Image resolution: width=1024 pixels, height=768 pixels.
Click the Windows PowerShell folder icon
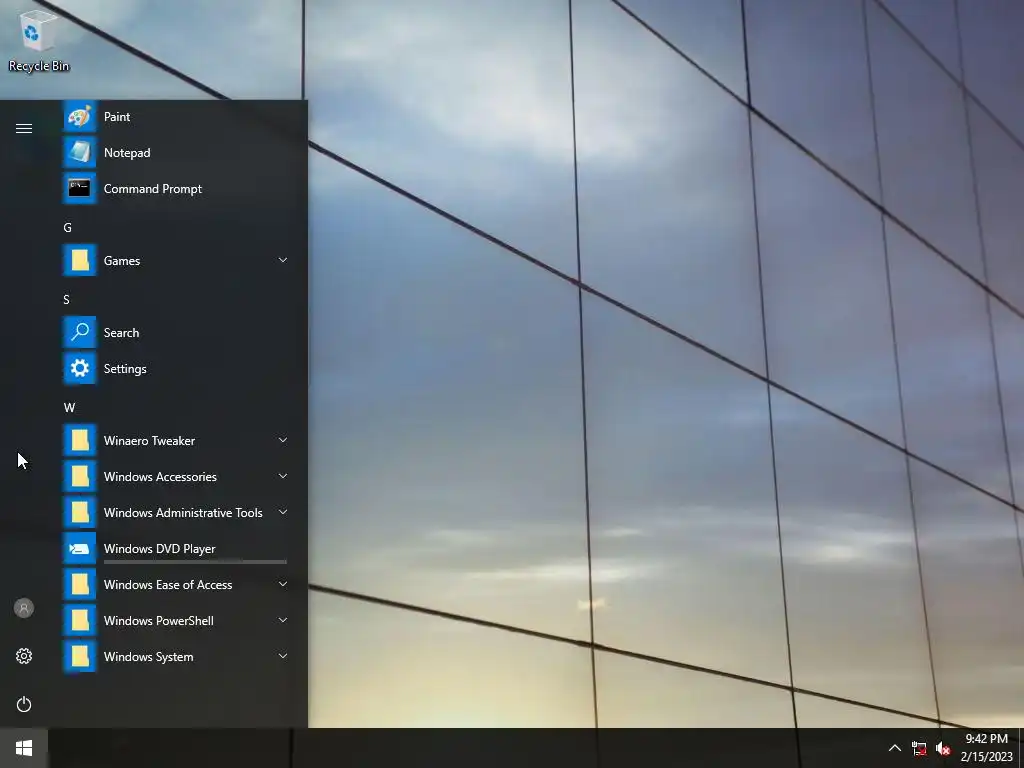point(80,620)
